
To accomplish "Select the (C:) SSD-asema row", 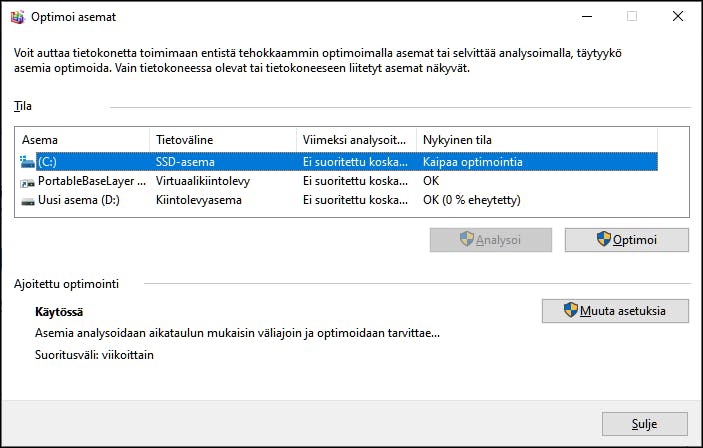I will (338, 162).
